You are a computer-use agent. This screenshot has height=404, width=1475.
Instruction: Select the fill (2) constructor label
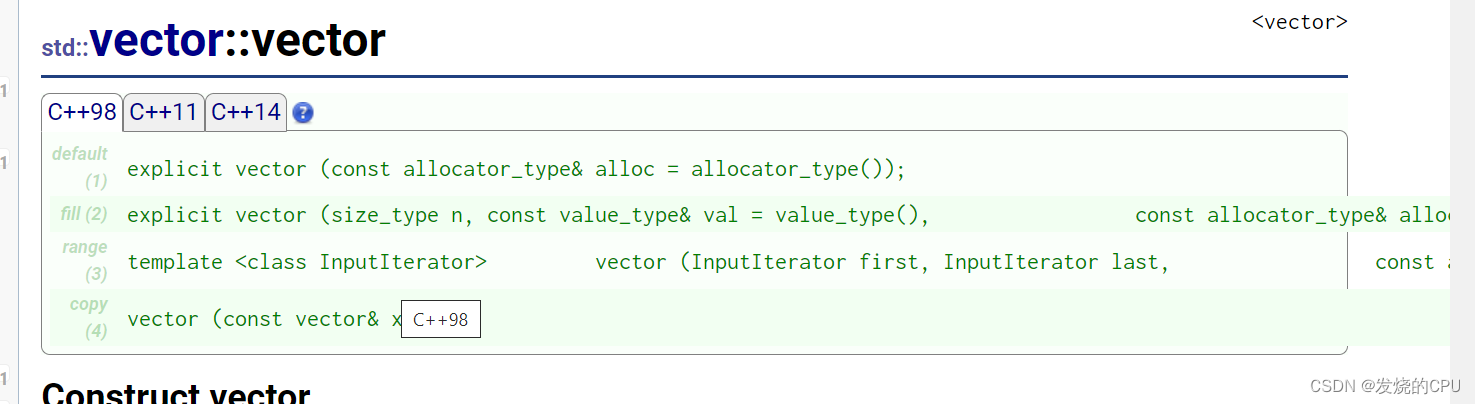click(x=84, y=214)
